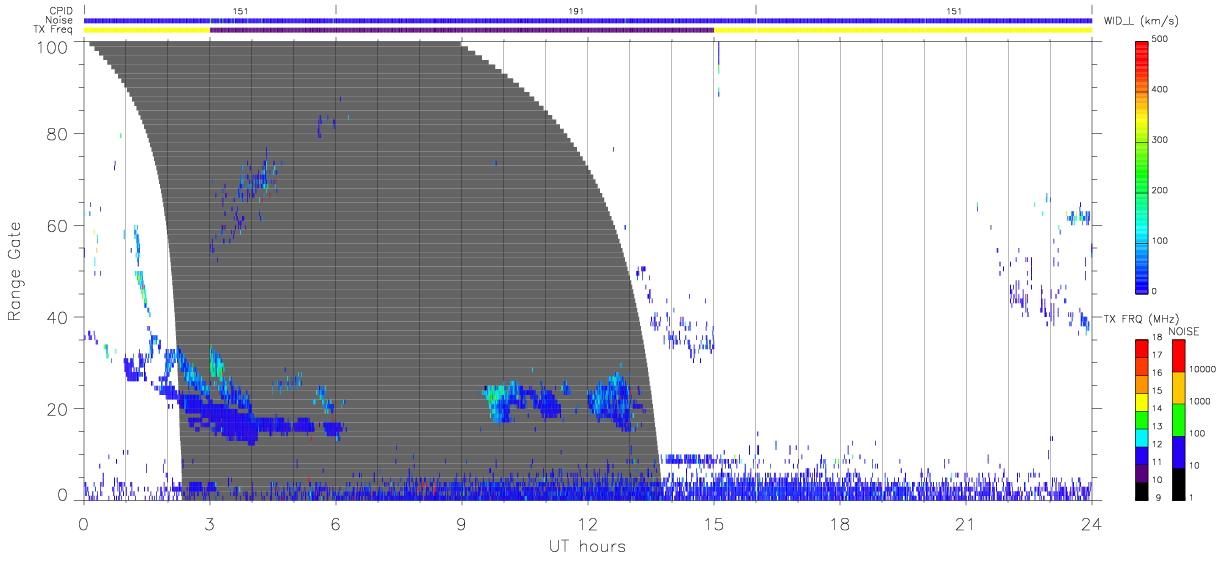The image size is (1228, 567).
Task: Click the 13 label in TX FRQ legend
Action: (1156, 425)
